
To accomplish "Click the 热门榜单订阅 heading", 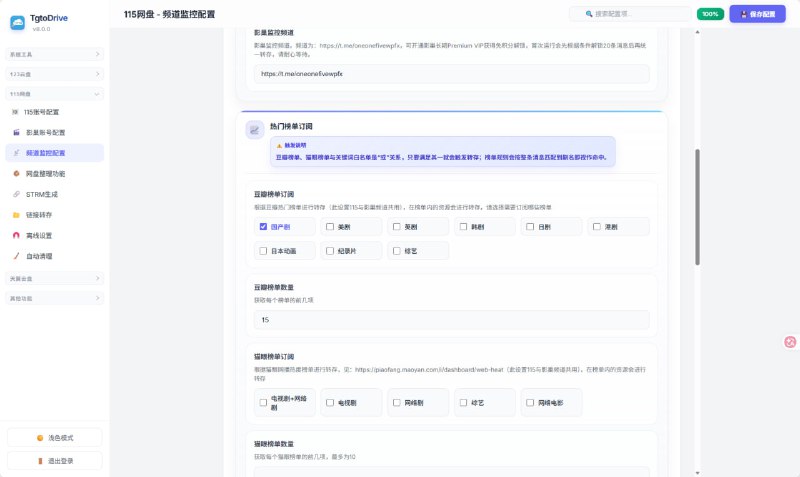I will click(x=291, y=127).
